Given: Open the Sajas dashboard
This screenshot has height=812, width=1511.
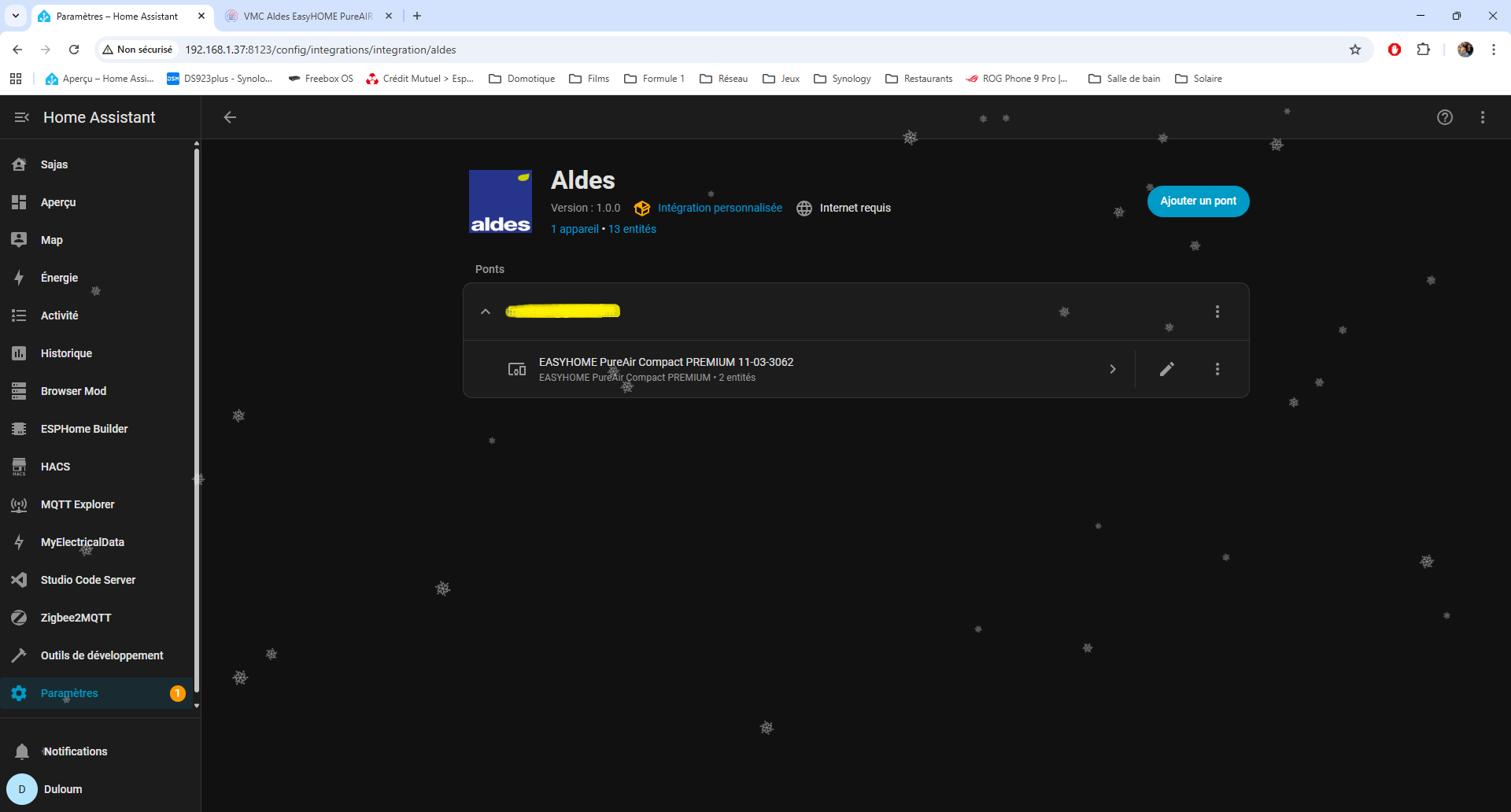Looking at the screenshot, I should click(97, 164).
